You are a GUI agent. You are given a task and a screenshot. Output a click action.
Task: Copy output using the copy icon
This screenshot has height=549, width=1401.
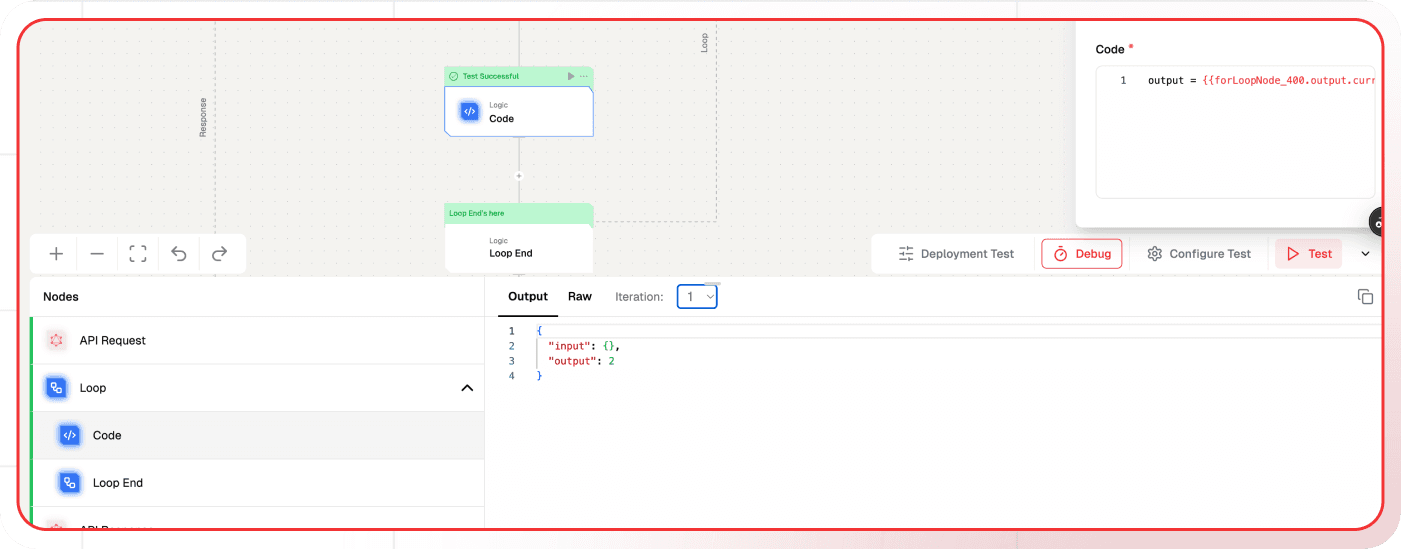1365,297
